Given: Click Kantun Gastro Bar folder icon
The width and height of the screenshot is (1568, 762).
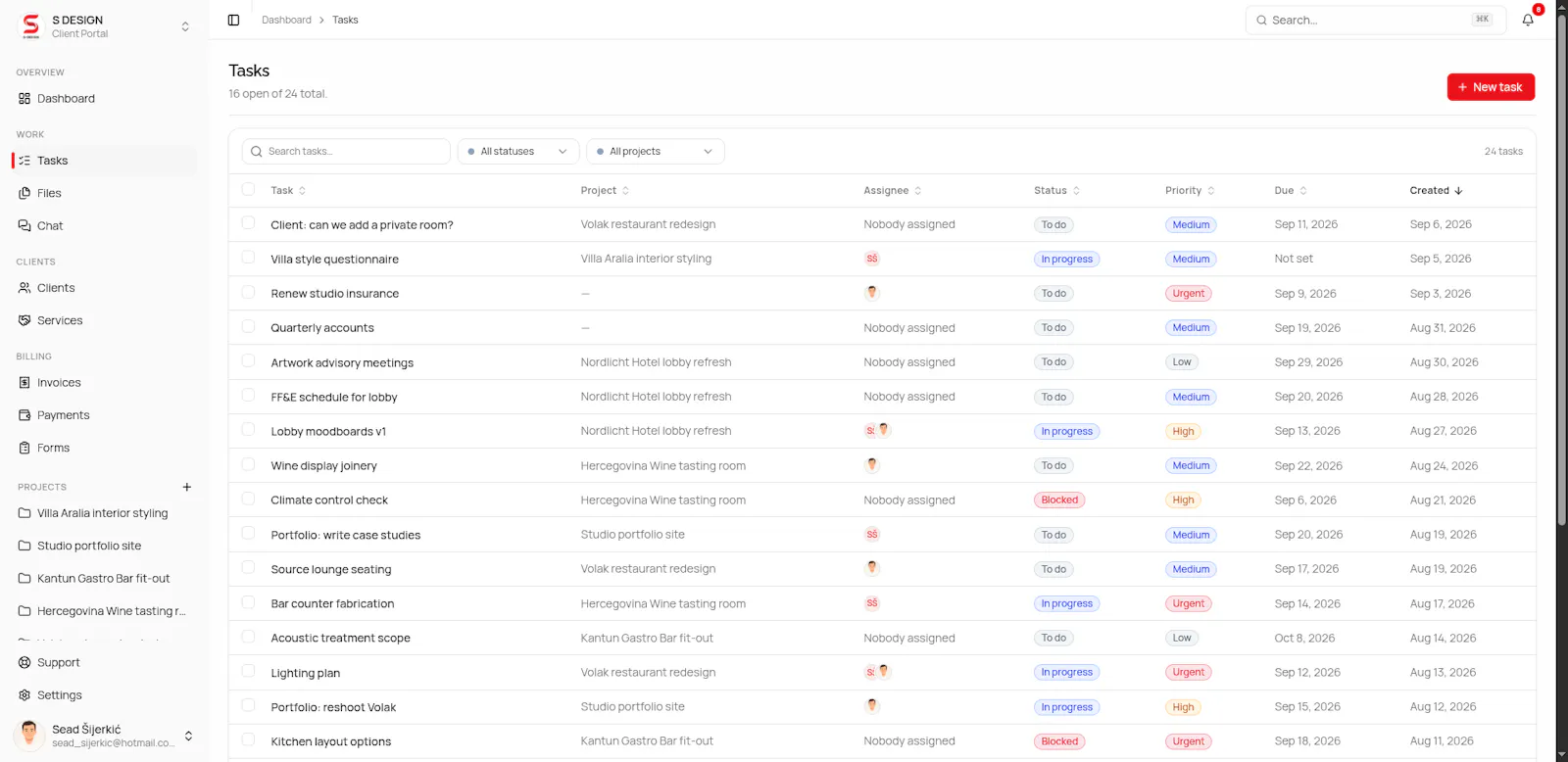Looking at the screenshot, I should click(x=24, y=579).
